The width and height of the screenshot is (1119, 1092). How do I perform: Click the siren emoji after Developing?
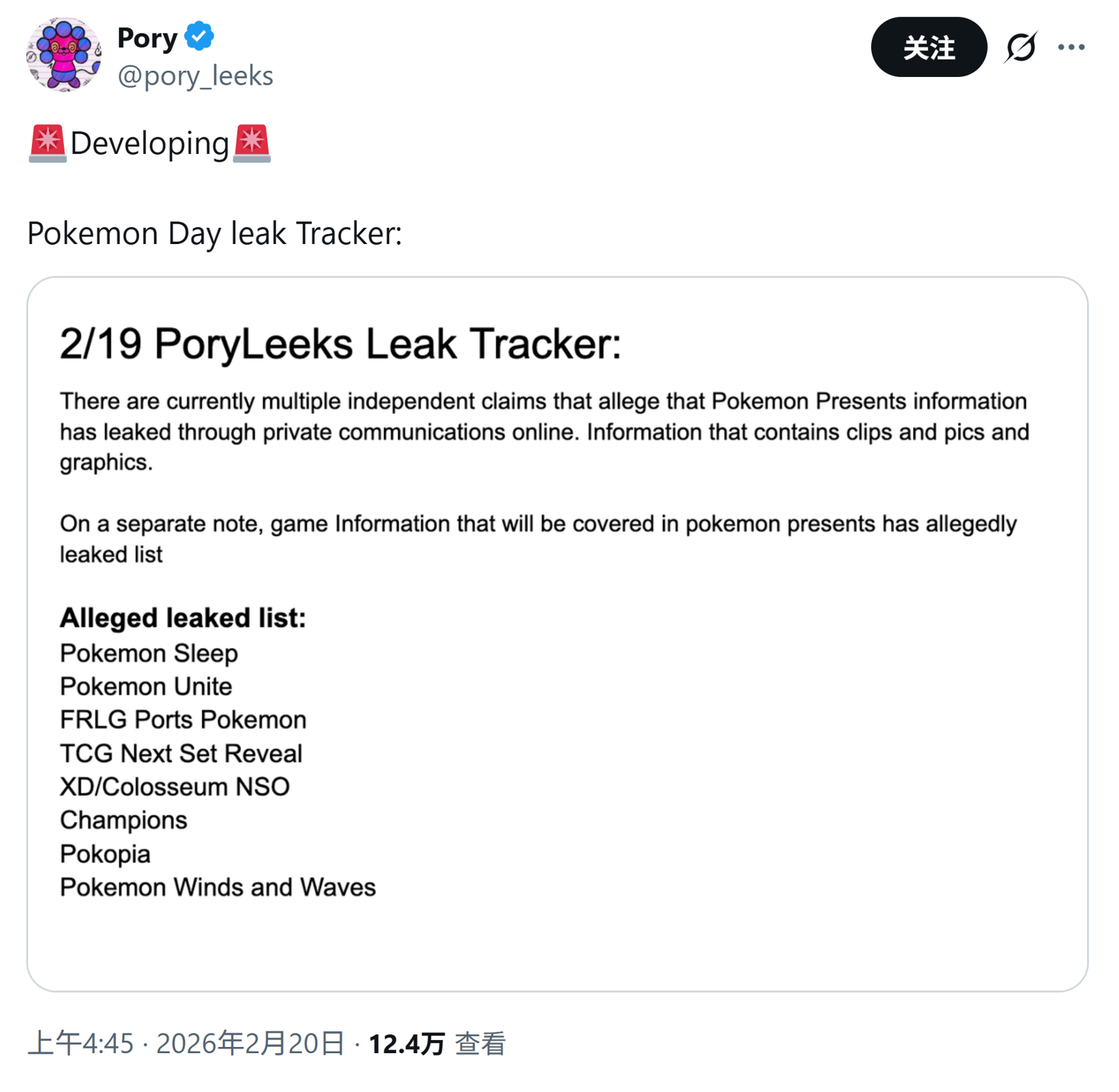click(x=252, y=144)
